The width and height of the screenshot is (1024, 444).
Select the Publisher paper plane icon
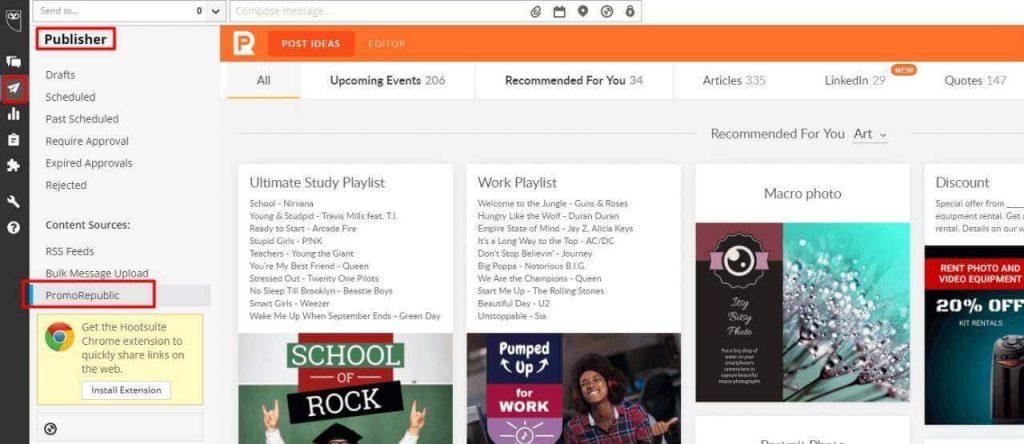(14, 89)
